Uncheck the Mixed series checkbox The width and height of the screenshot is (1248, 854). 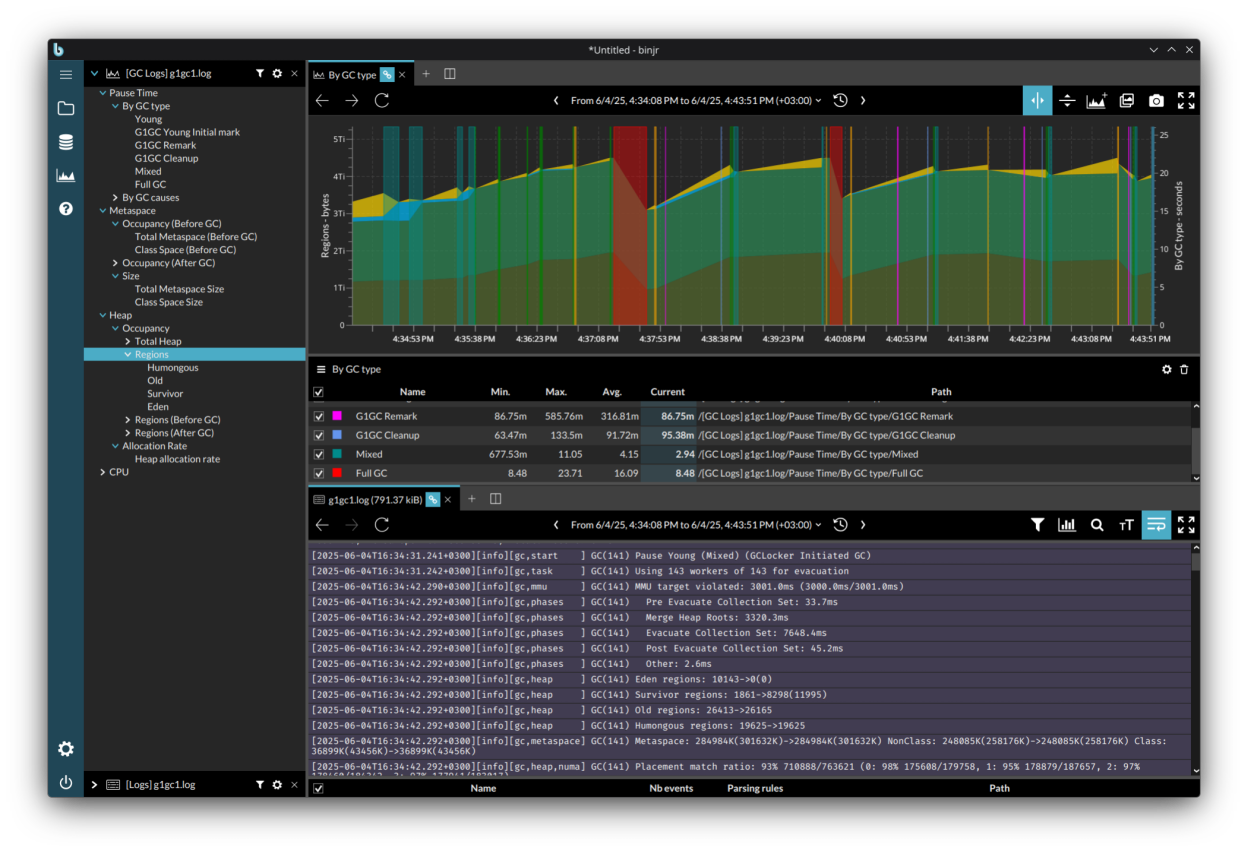319,454
